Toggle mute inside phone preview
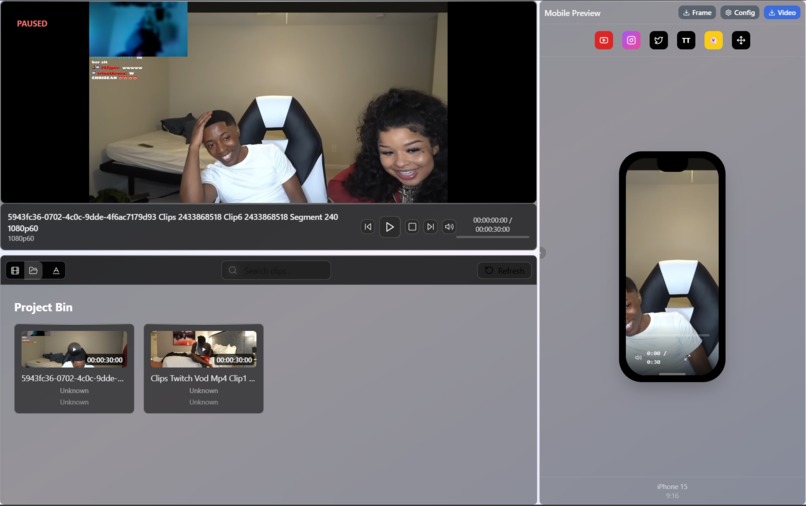 (x=638, y=357)
